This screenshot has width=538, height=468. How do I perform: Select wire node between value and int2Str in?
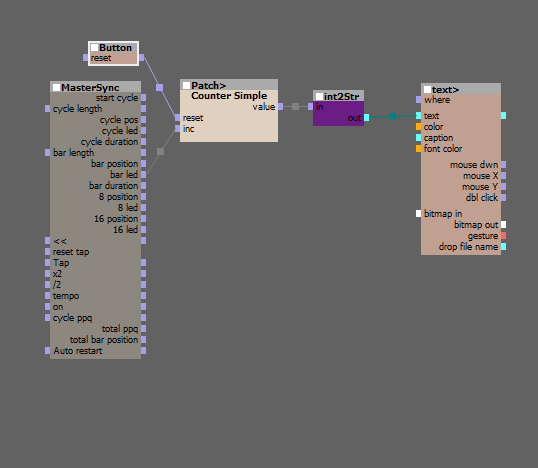click(x=295, y=106)
